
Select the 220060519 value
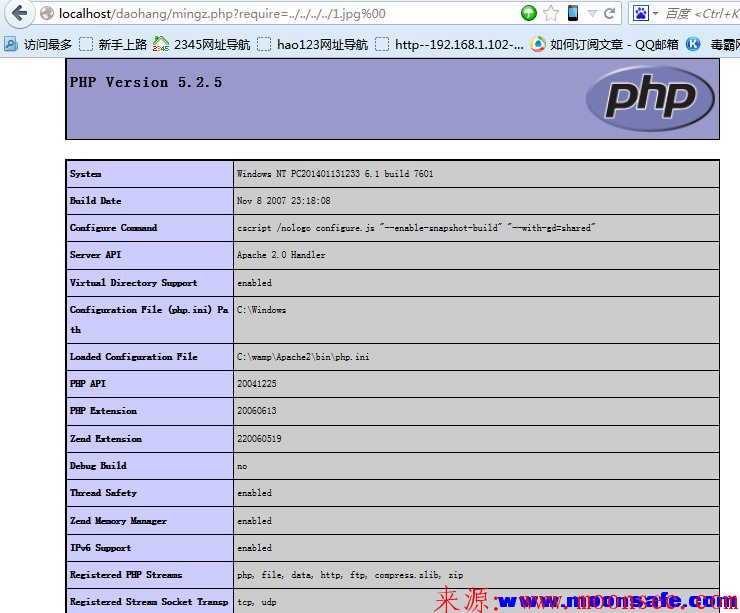click(259, 438)
